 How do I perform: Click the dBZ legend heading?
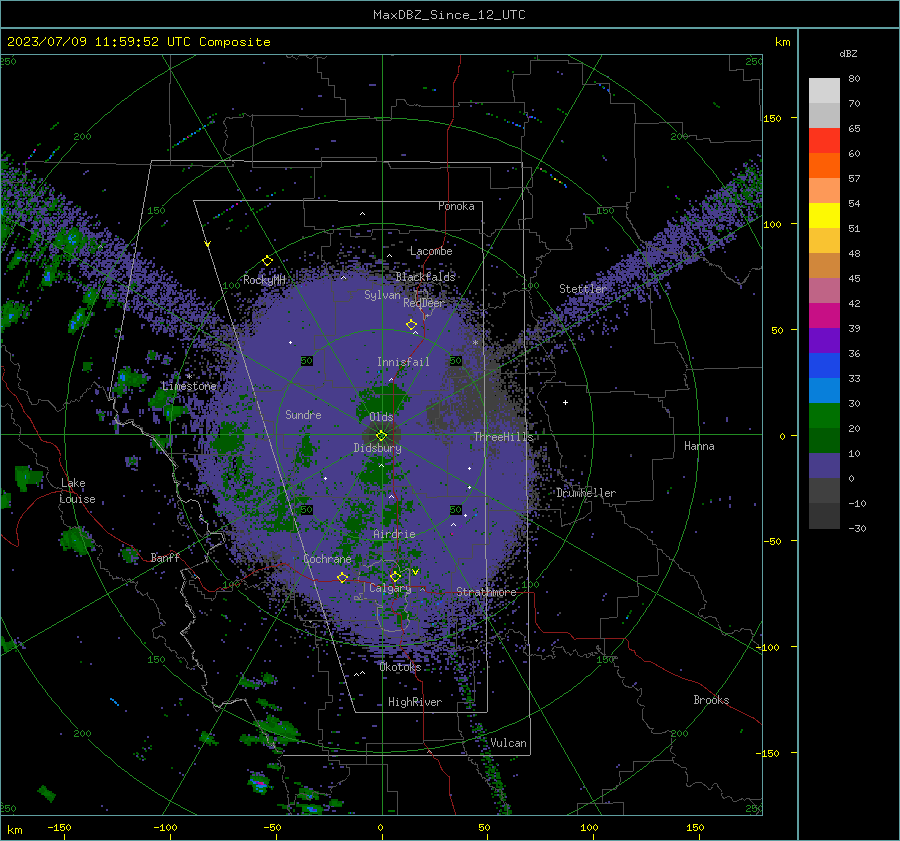point(848,54)
